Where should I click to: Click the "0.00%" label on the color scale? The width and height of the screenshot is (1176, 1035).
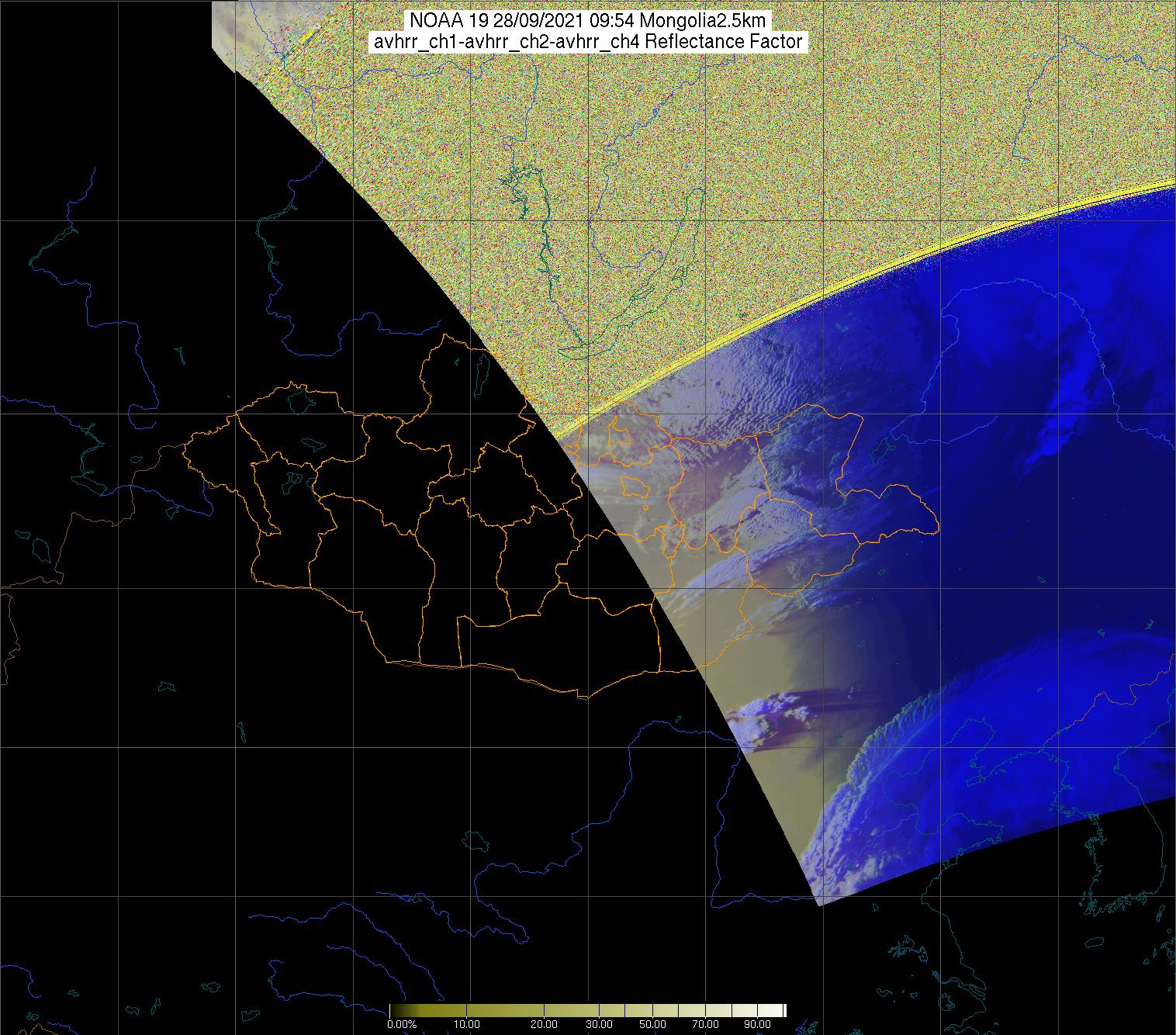[402, 1024]
